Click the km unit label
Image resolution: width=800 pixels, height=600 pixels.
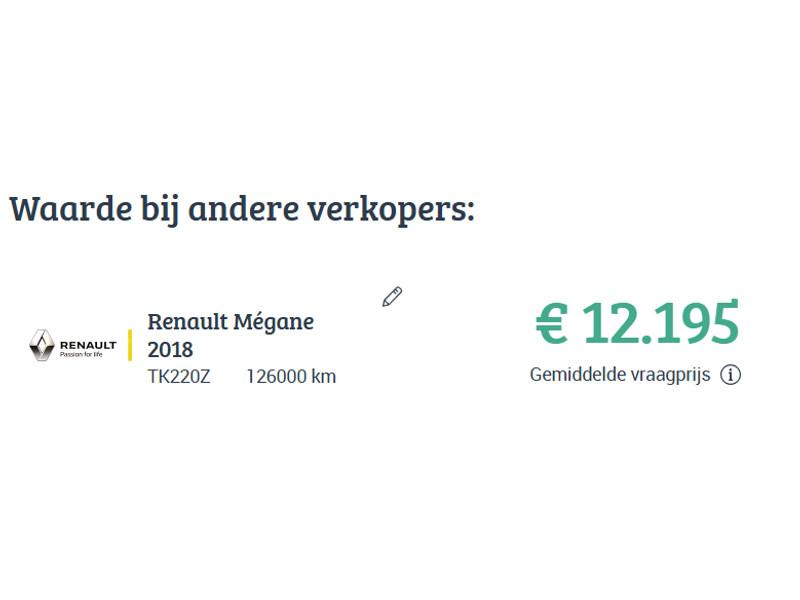(x=324, y=377)
